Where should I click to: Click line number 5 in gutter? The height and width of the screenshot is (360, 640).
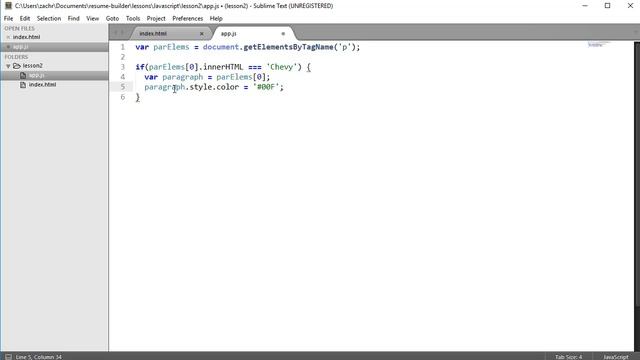click(x=122, y=87)
